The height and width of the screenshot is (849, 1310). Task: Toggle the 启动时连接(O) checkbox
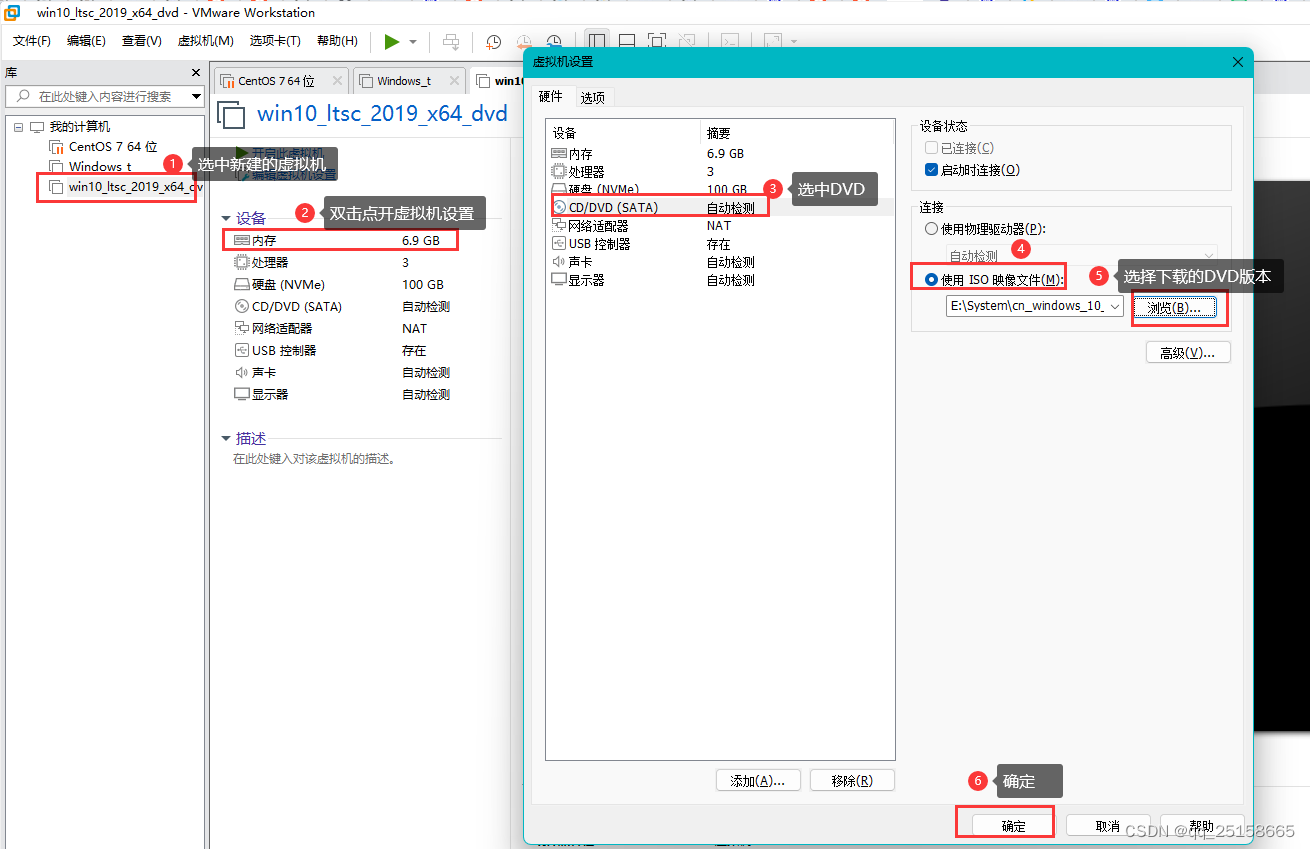(x=932, y=170)
